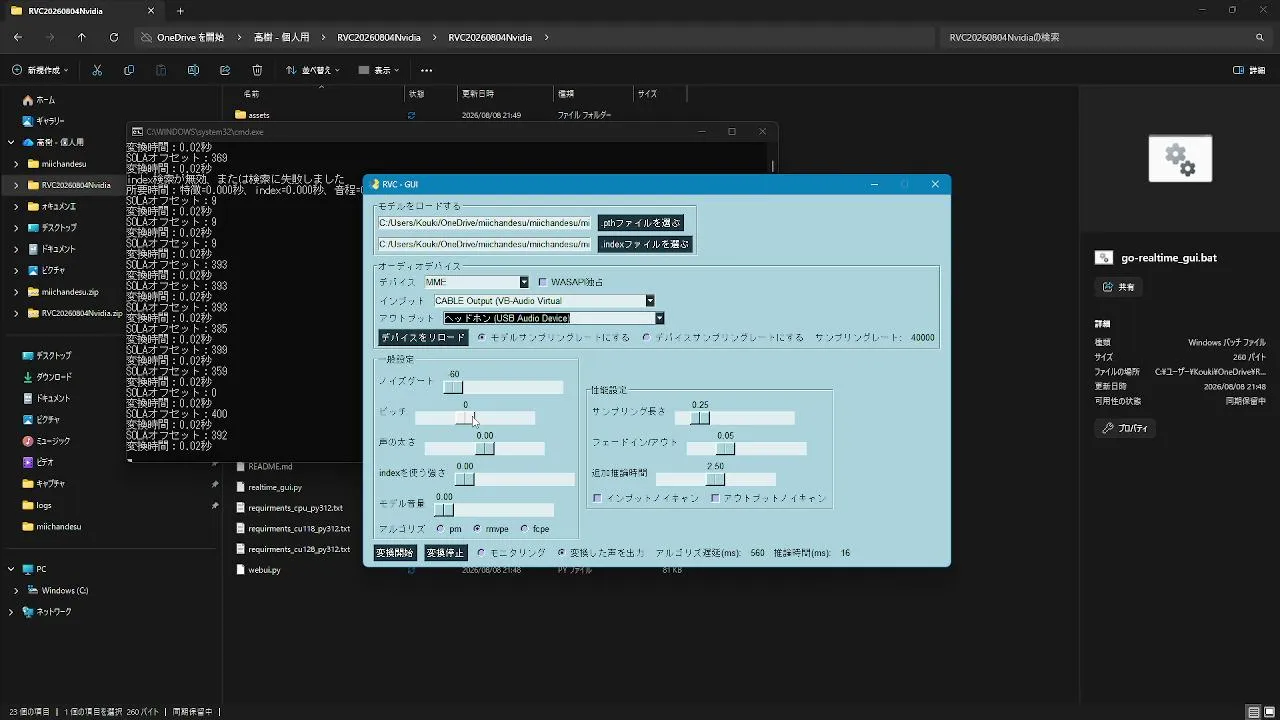The image size is (1280, 720).
Task: Refresh the Explorer folder view
Action: 114,37
